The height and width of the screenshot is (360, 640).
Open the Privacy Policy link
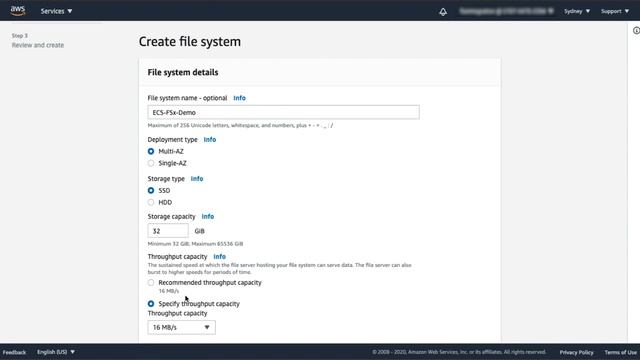click(576, 352)
